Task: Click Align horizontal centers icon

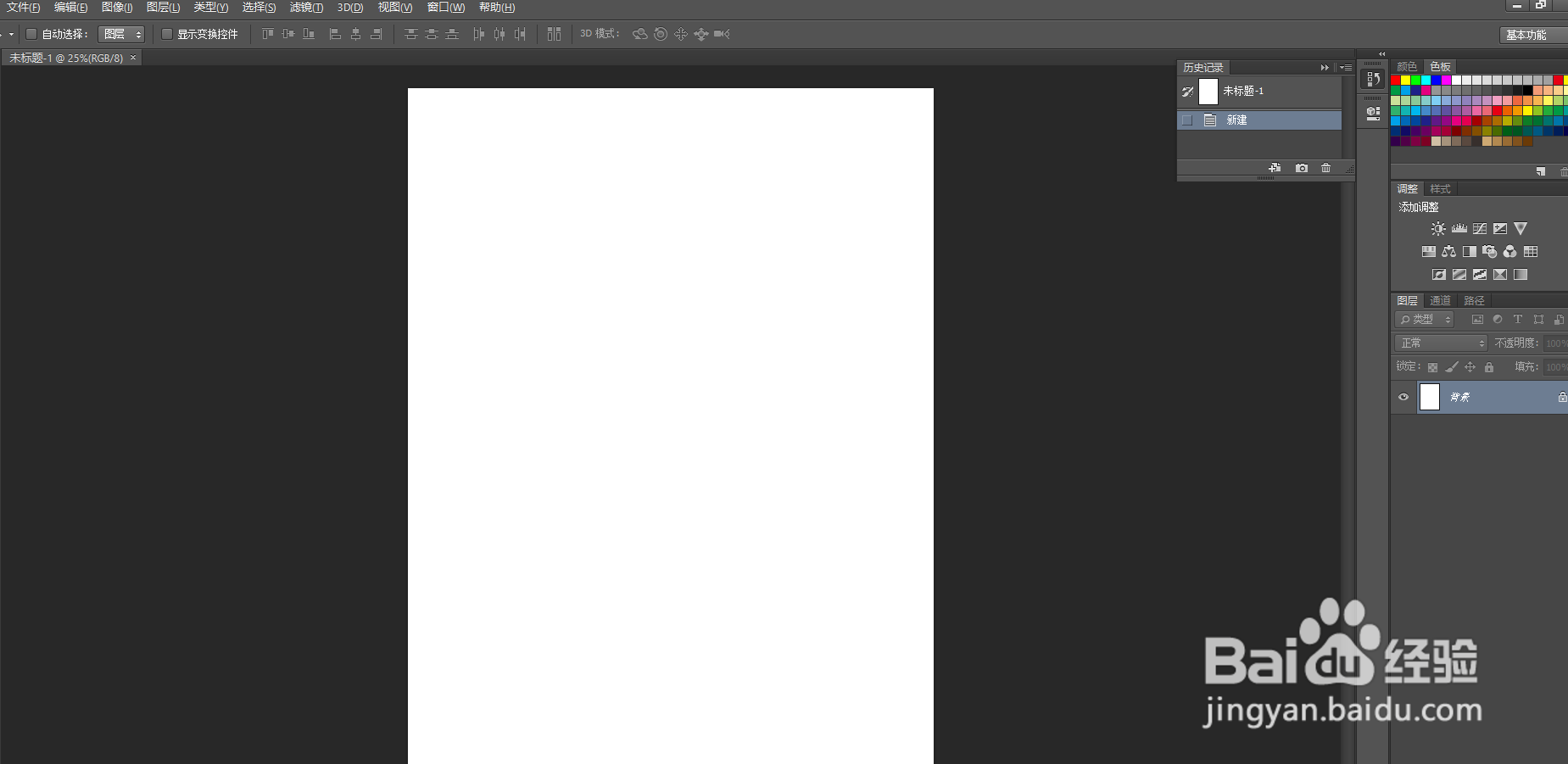Action: pos(355,34)
